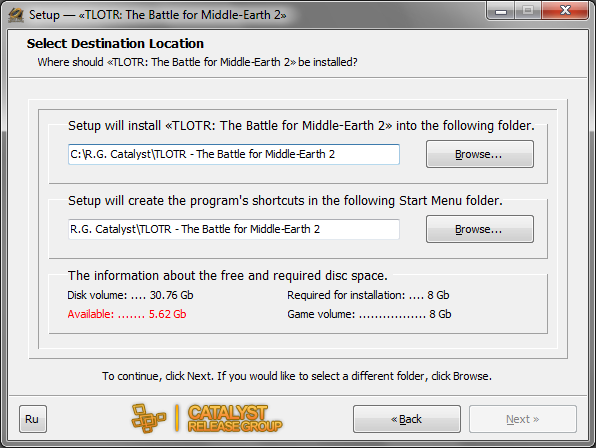Click the 'To continue, click Next' instruction text
The height and width of the screenshot is (448, 596).
297,376
